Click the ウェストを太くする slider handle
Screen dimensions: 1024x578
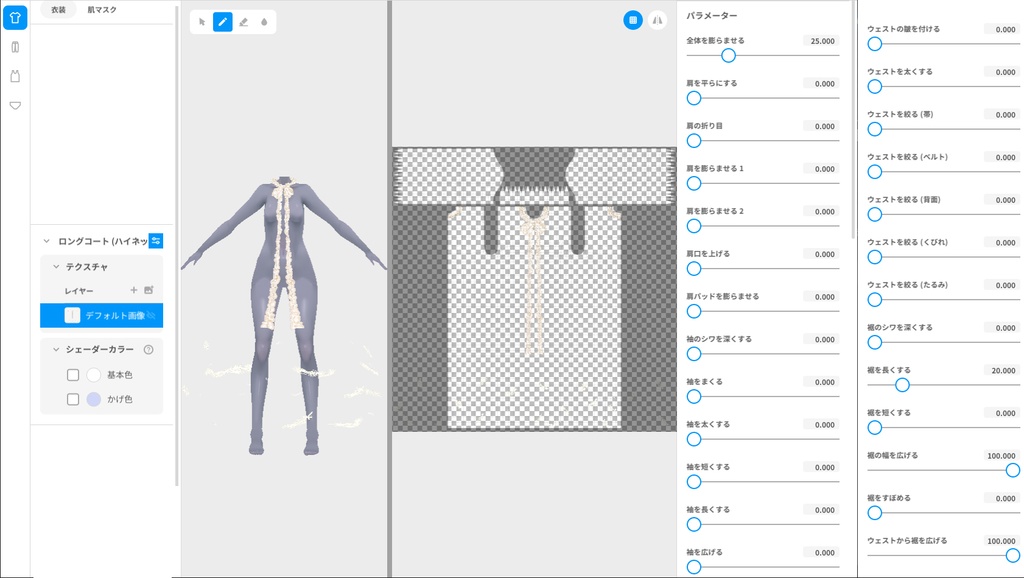tap(874, 87)
